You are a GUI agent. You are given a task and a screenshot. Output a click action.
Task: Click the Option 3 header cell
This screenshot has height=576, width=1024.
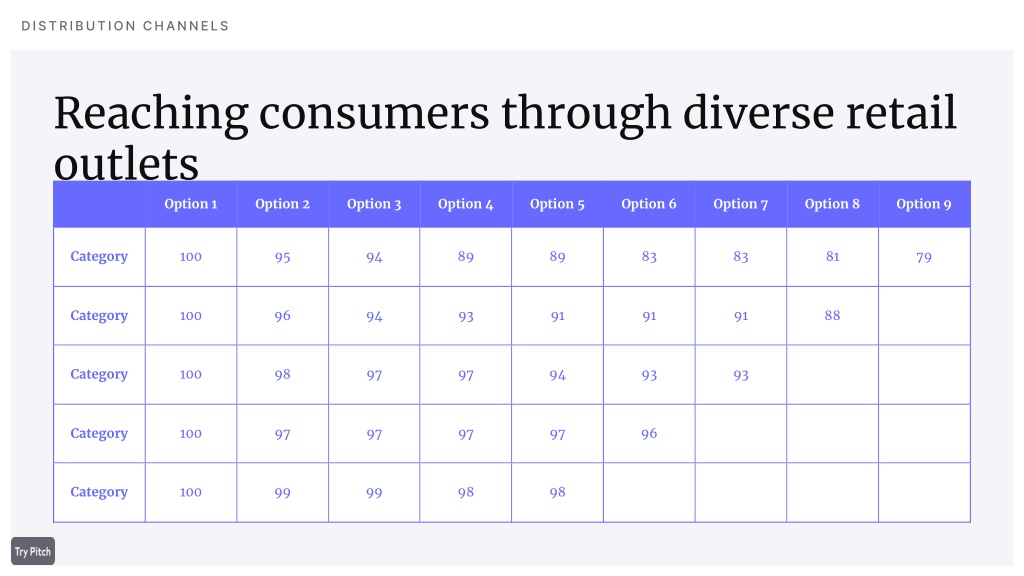pyautogui.click(x=374, y=204)
